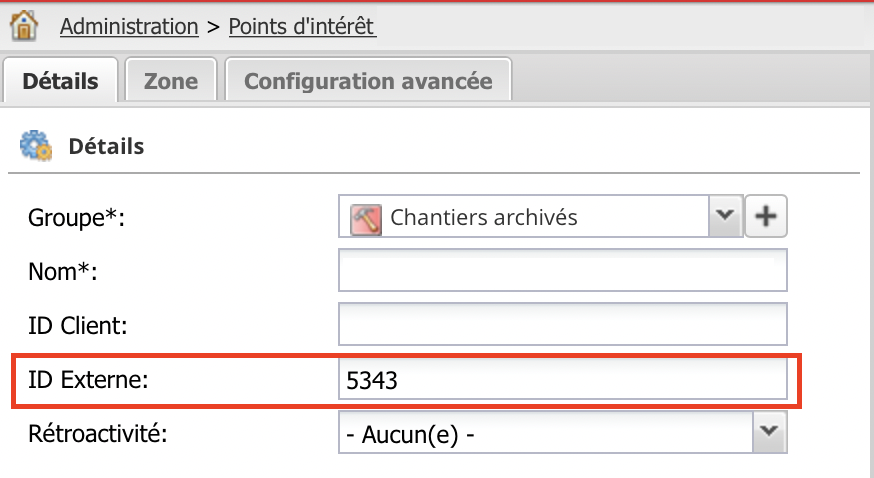Image resolution: width=874 pixels, height=478 pixels.
Task: Click into the Nom text field
Action: coord(564,270)
